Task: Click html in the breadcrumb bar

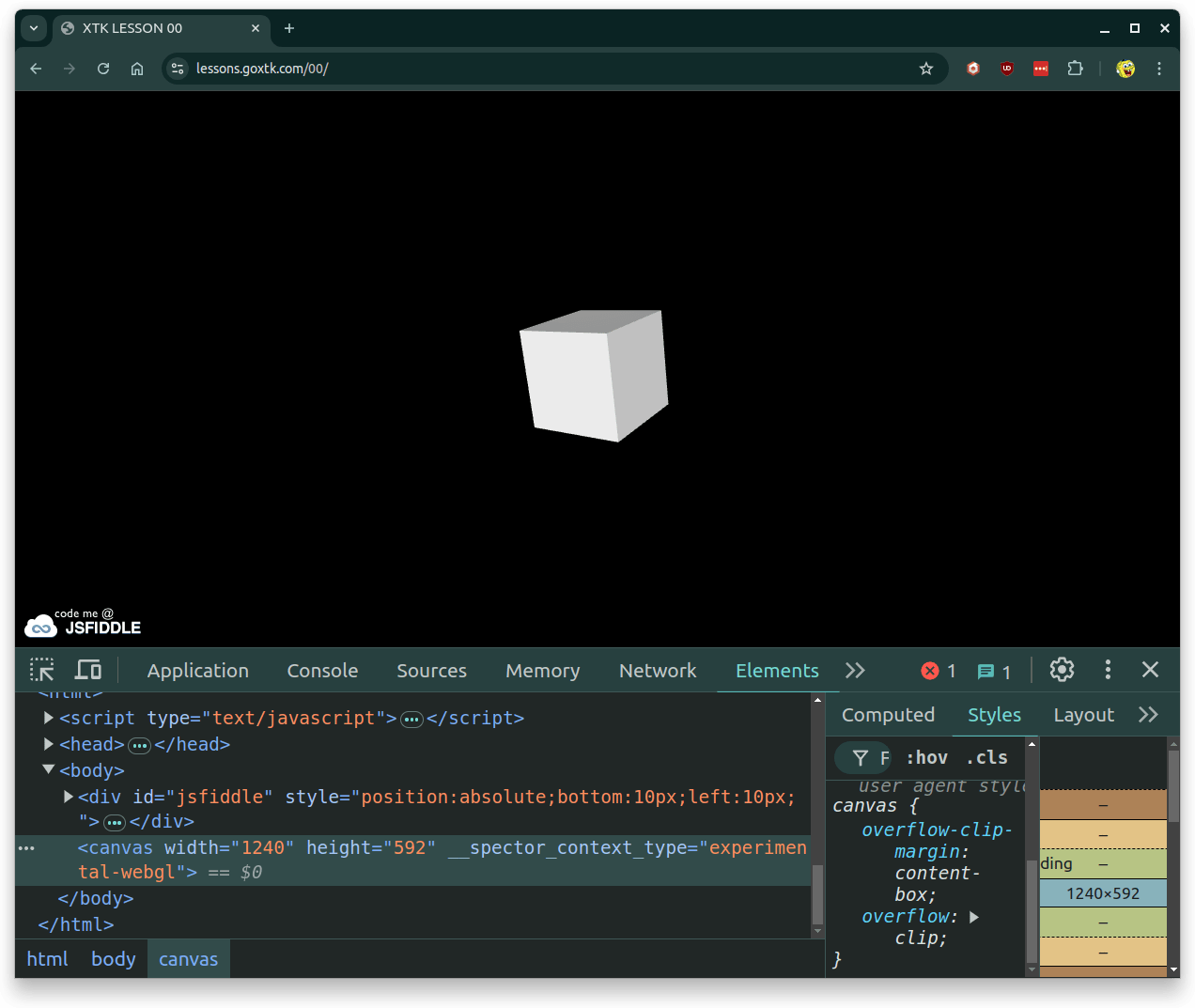Action: (x=47, y=959)
